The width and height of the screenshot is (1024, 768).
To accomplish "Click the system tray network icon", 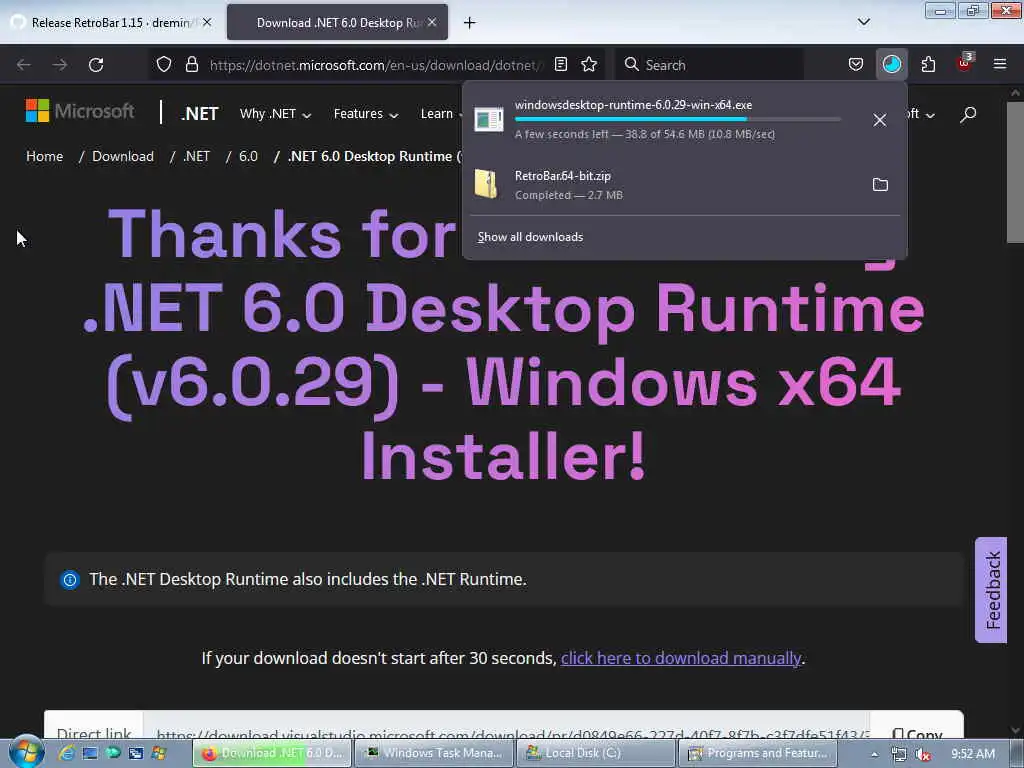I will point(899,754).
